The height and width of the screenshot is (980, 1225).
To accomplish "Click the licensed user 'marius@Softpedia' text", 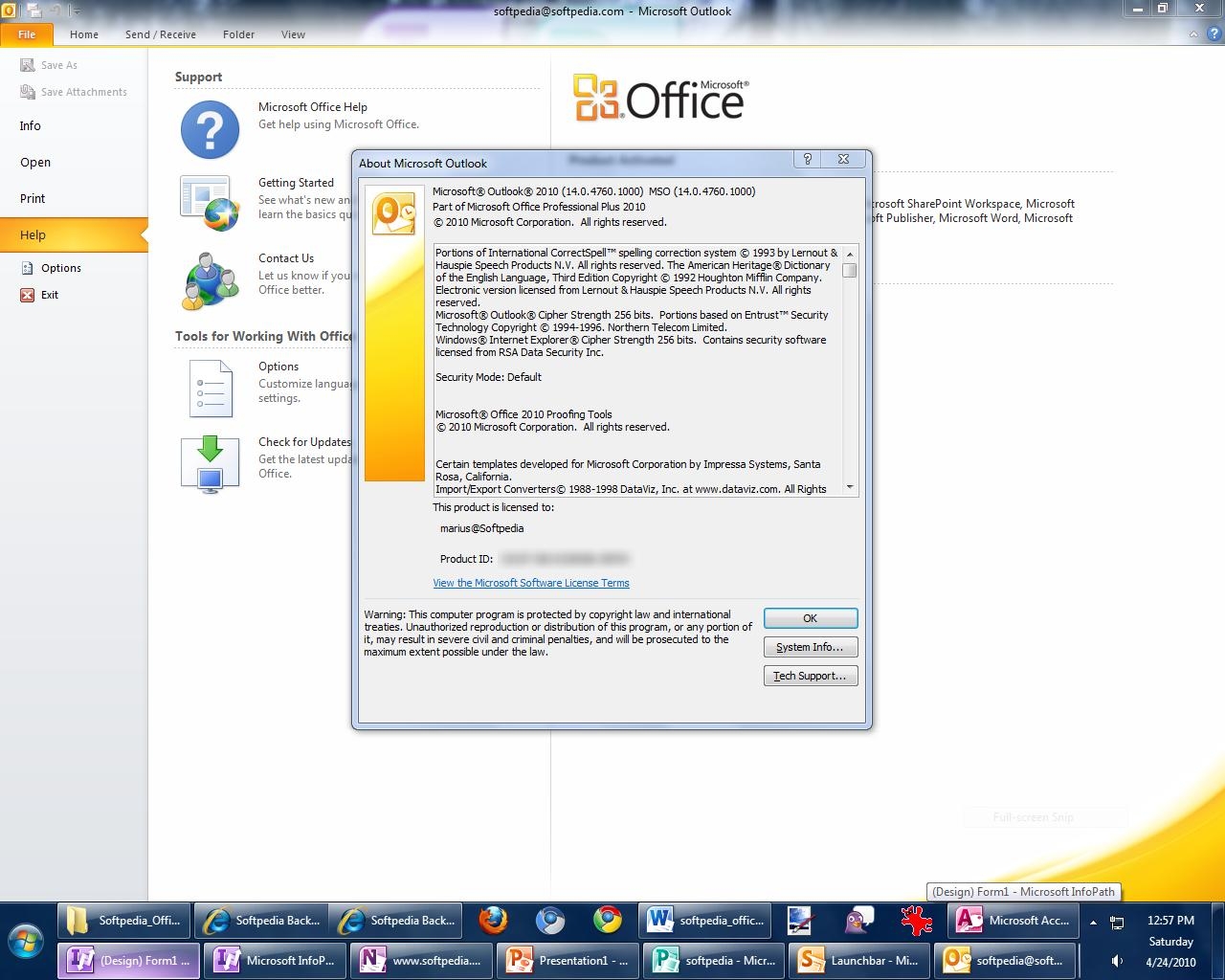I will (481, 528).
